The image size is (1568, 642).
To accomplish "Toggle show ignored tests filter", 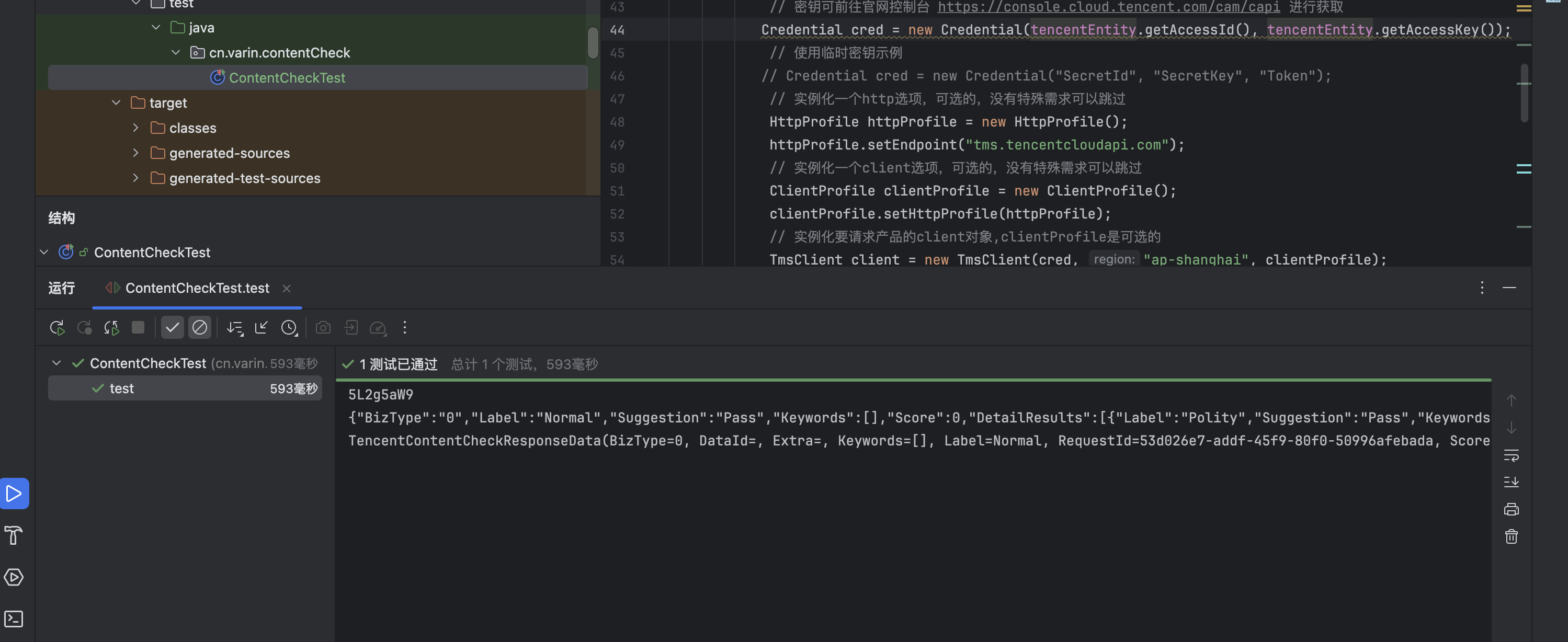I will tap(200, 328).
